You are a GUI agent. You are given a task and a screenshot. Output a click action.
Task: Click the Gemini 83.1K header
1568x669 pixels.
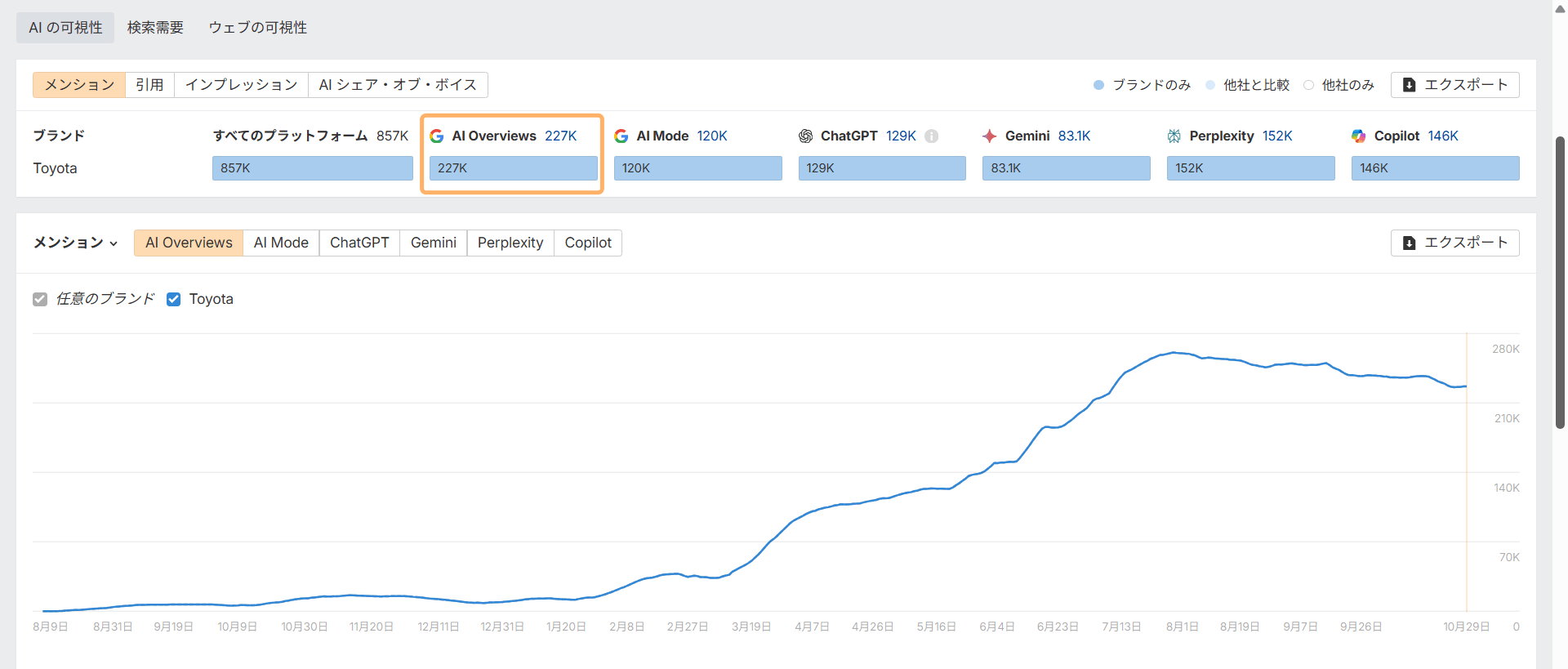[1037, 136]
